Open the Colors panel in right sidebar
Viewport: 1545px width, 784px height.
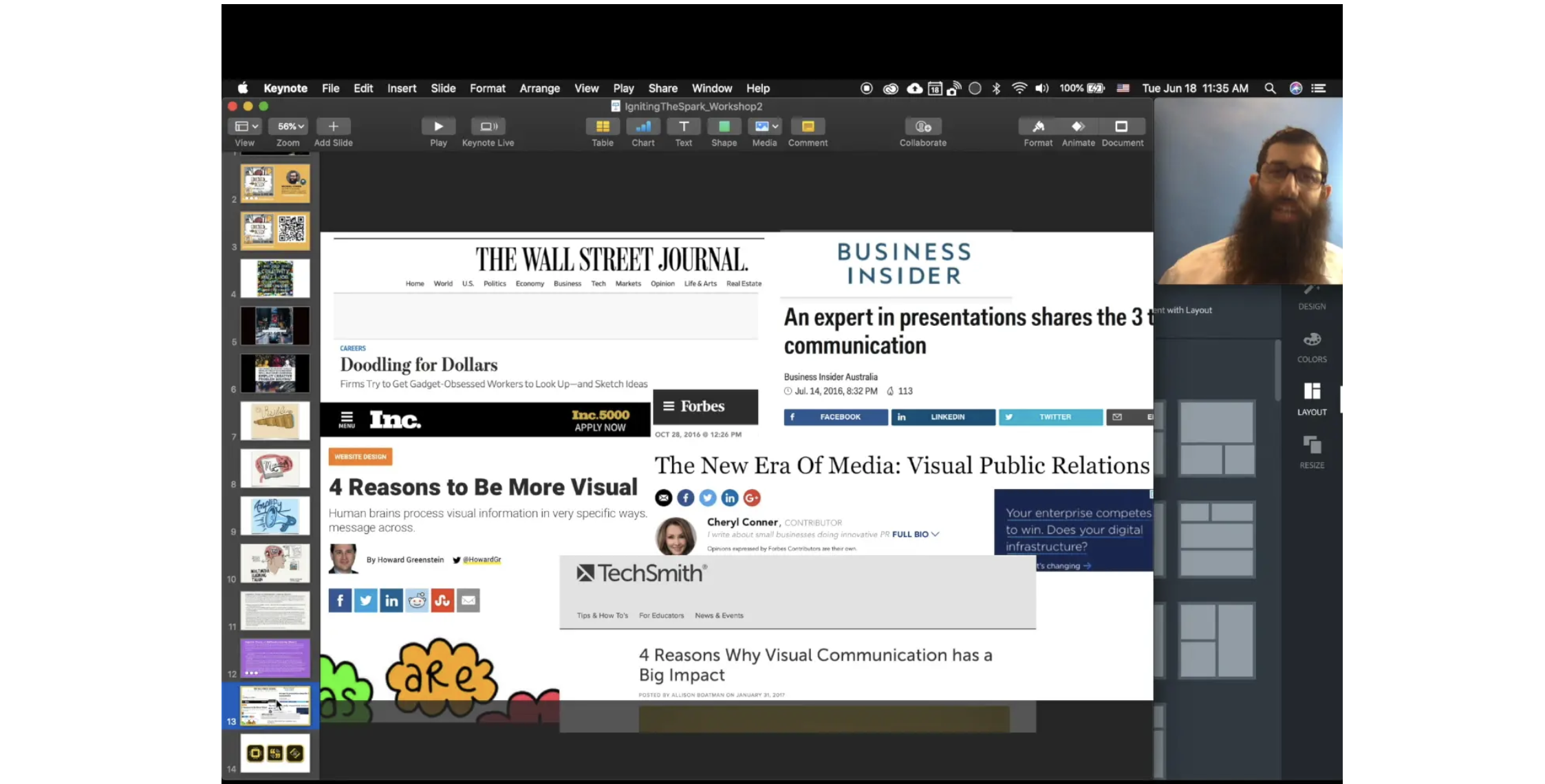[x=1312, y=346]
